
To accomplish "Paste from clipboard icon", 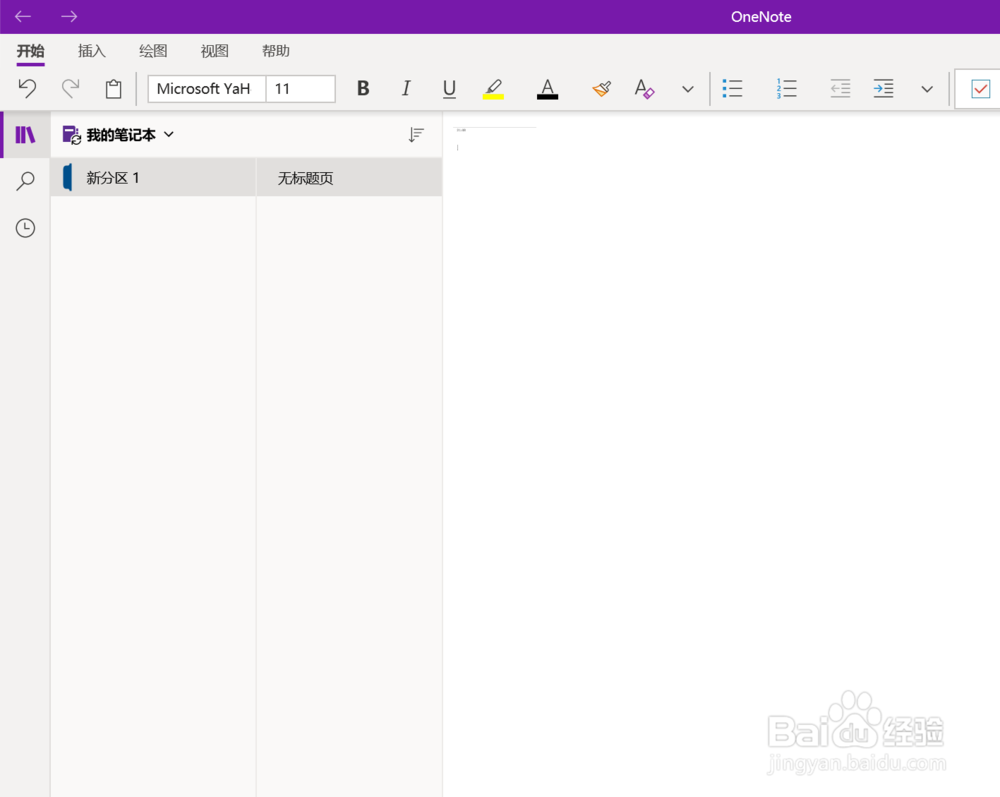I will click(x=114, y=89).
